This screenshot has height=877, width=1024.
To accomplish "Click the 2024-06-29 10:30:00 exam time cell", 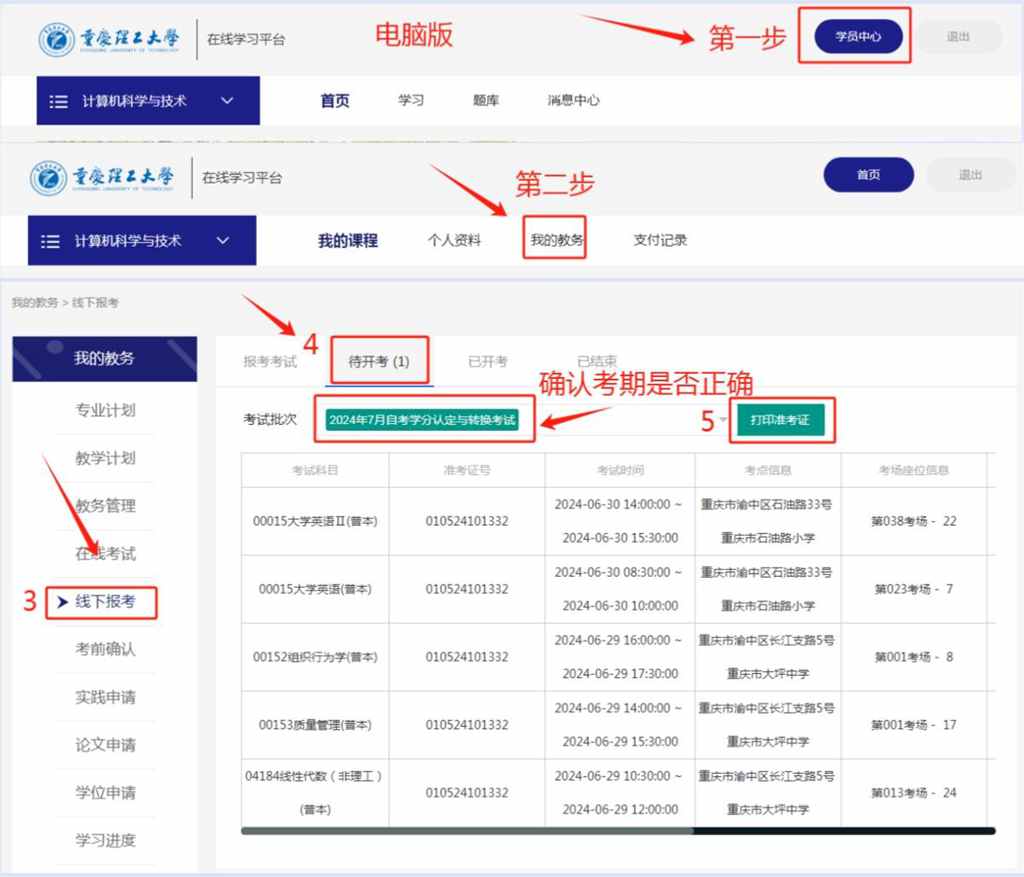I will pyautogui.click(x=620, y=793).
